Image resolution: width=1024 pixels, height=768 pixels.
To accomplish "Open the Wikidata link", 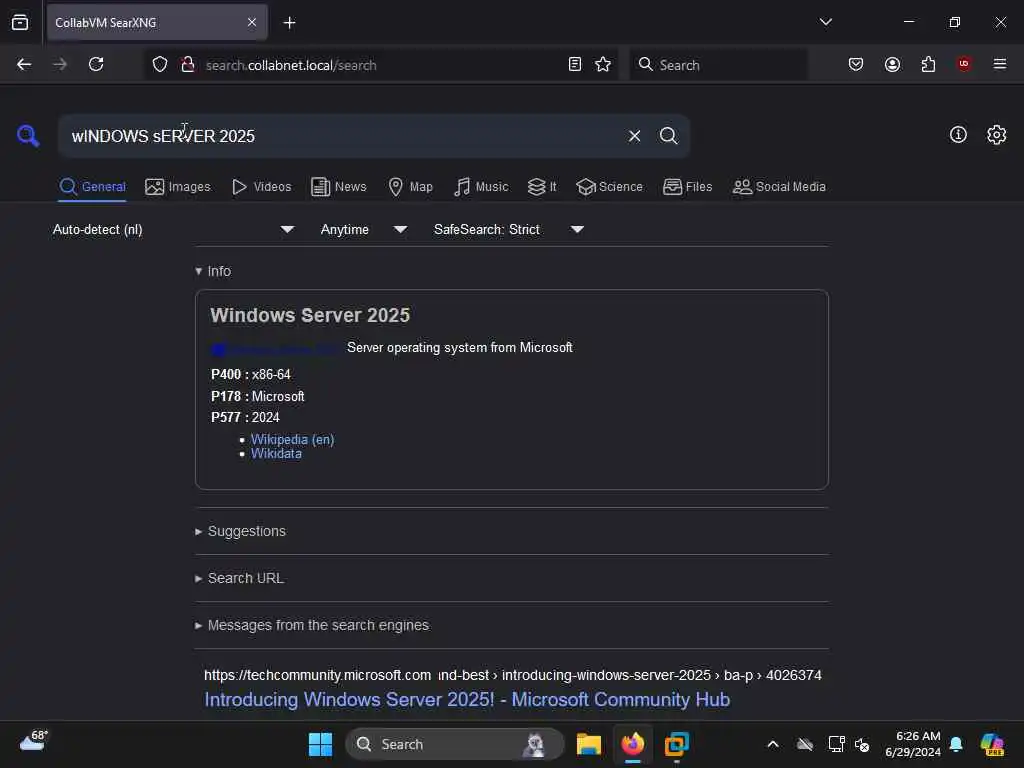I will 276,453.
